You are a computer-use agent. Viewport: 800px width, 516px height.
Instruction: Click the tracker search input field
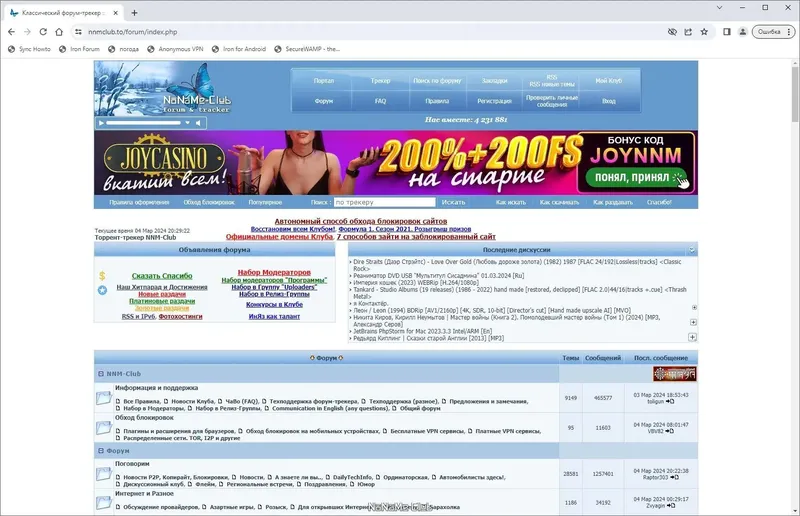[x=385, y=202]
